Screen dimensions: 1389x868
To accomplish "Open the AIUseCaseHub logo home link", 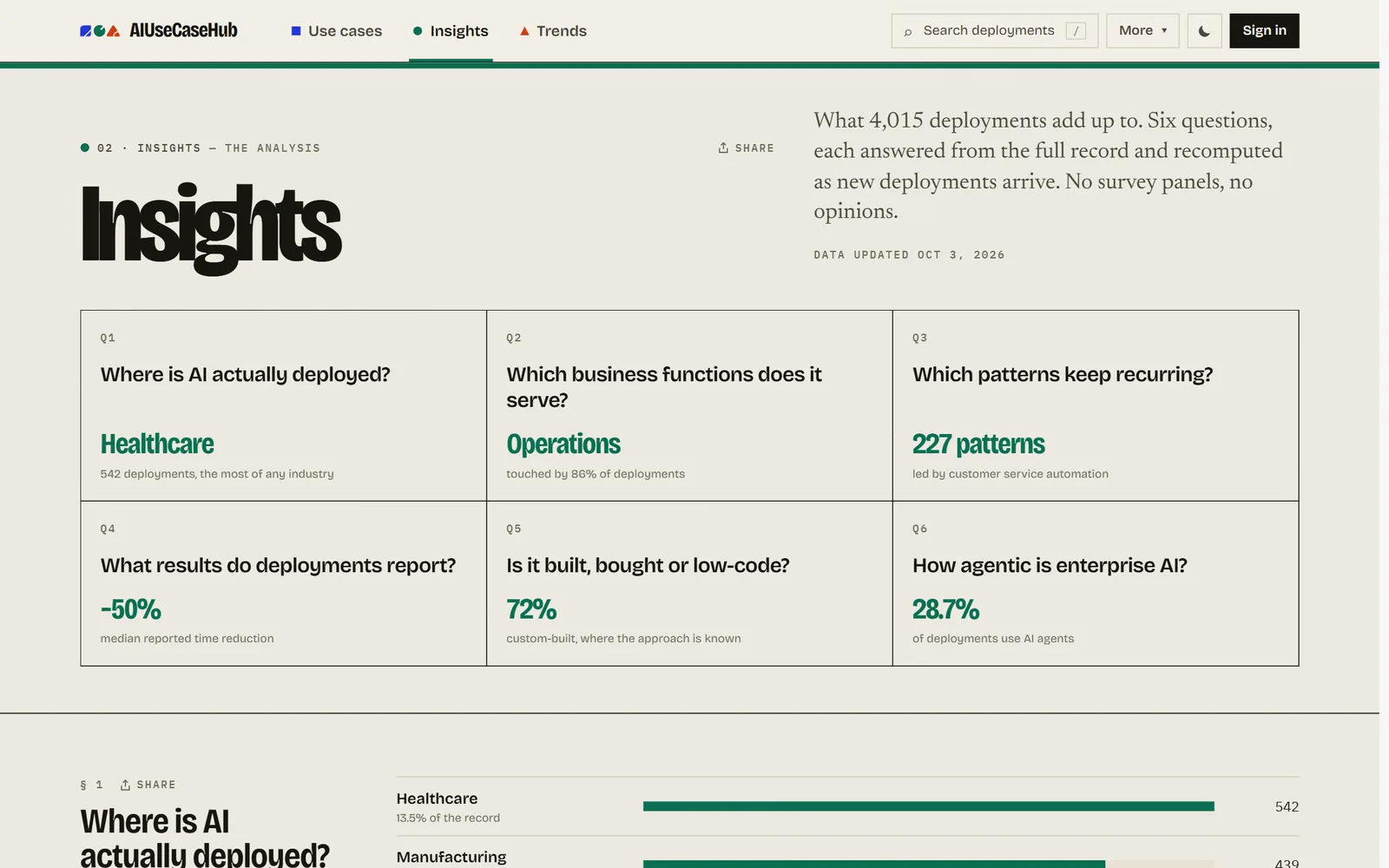I will 159,30.
